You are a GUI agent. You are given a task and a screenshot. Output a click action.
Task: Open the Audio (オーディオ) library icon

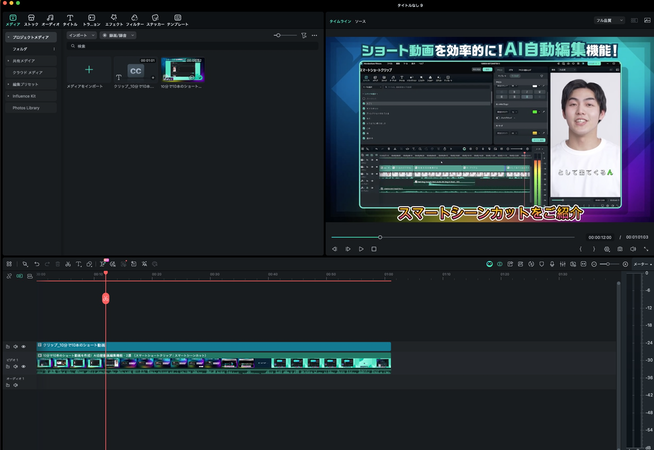point(50,19)
